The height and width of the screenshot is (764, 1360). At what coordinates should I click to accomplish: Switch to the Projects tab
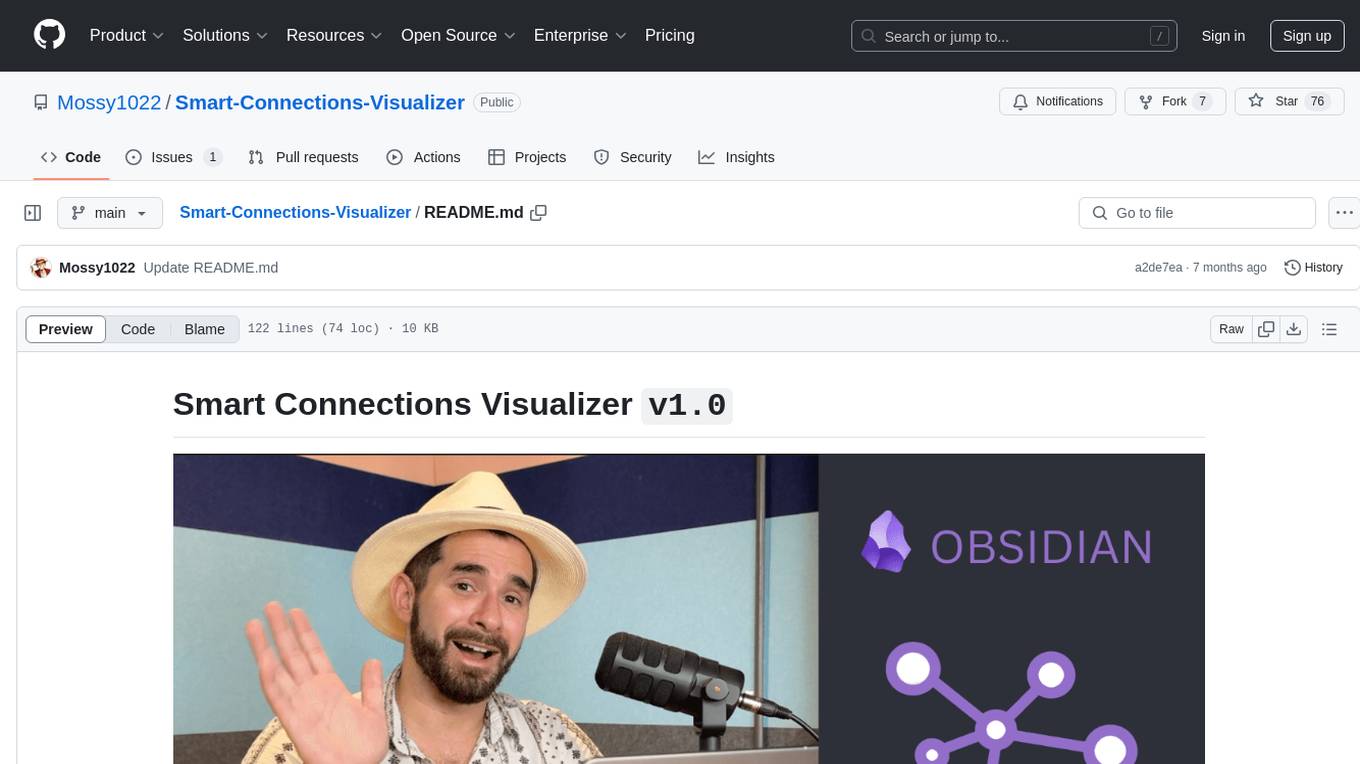527,157
